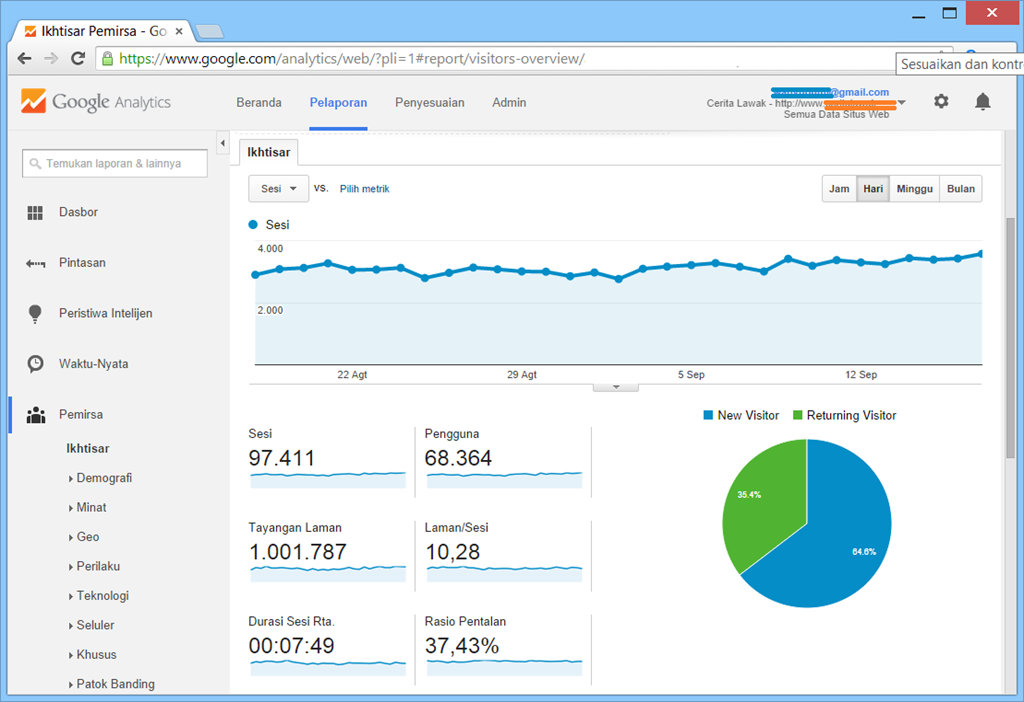Click the green padlock in the address bar
Screen dimensions: 1024x702
[108, 58]
